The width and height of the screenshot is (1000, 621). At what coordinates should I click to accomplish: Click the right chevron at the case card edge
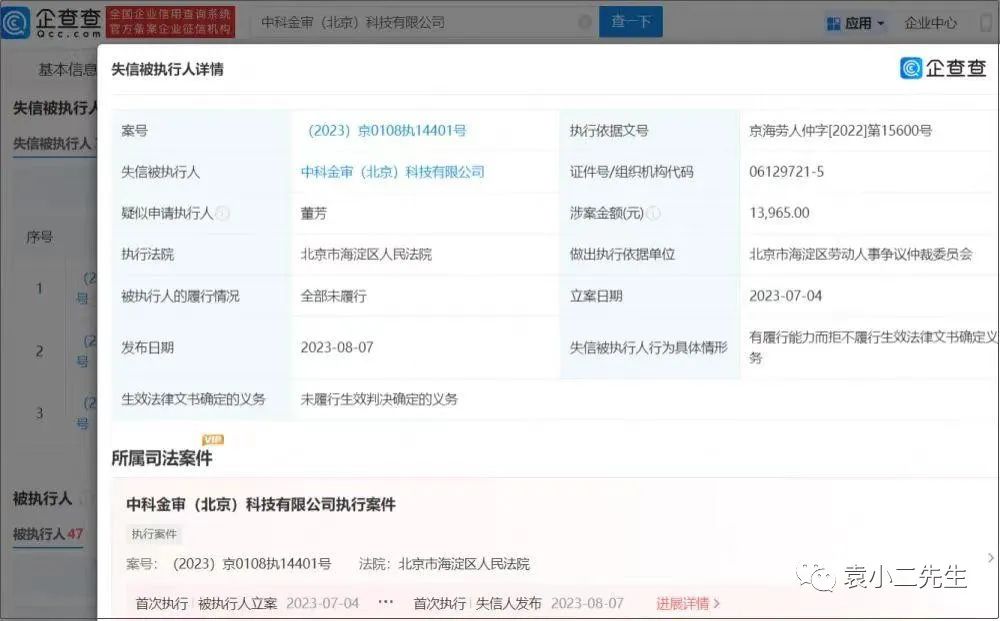(990, 558)
